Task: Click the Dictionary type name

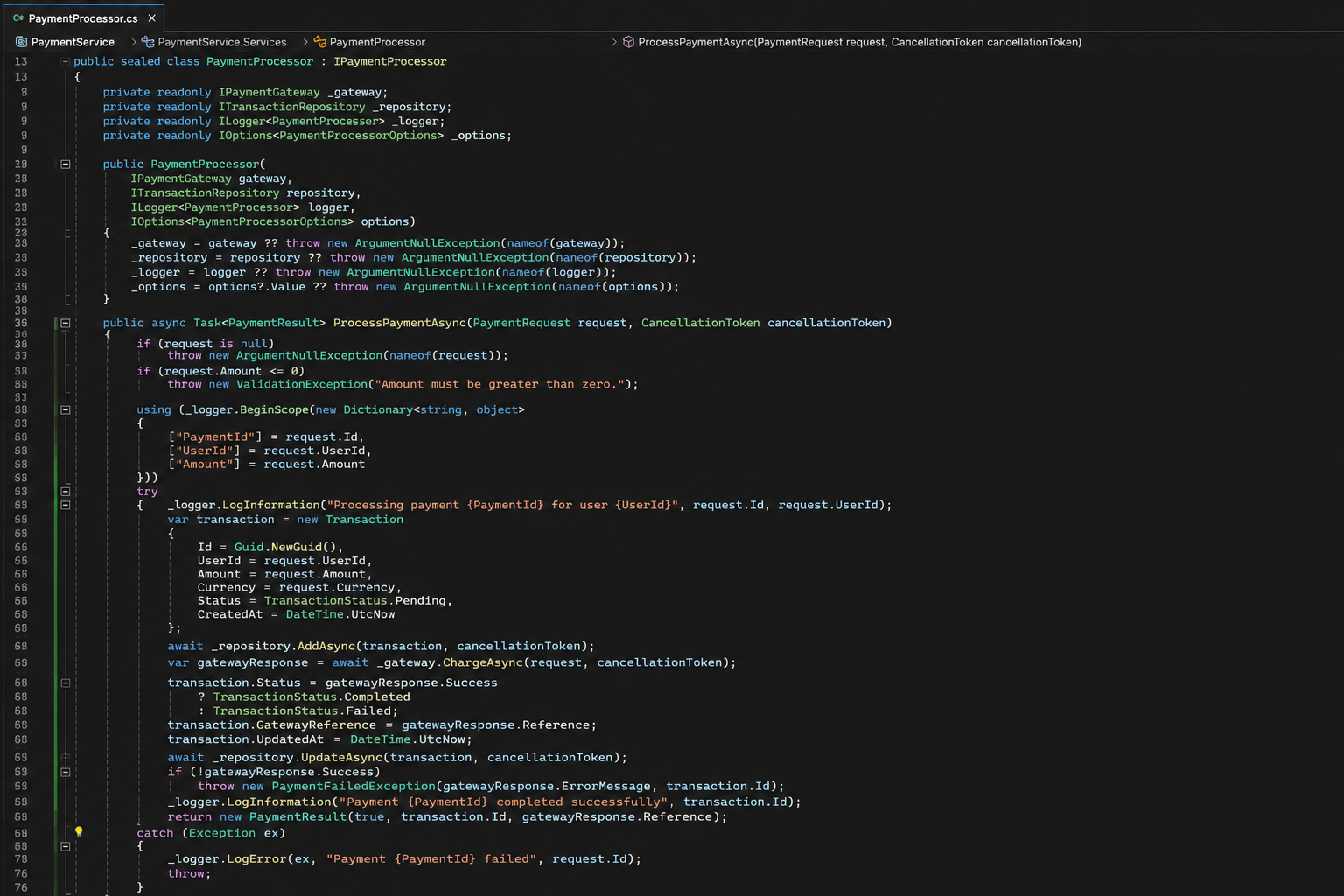Action: [378, 409]
